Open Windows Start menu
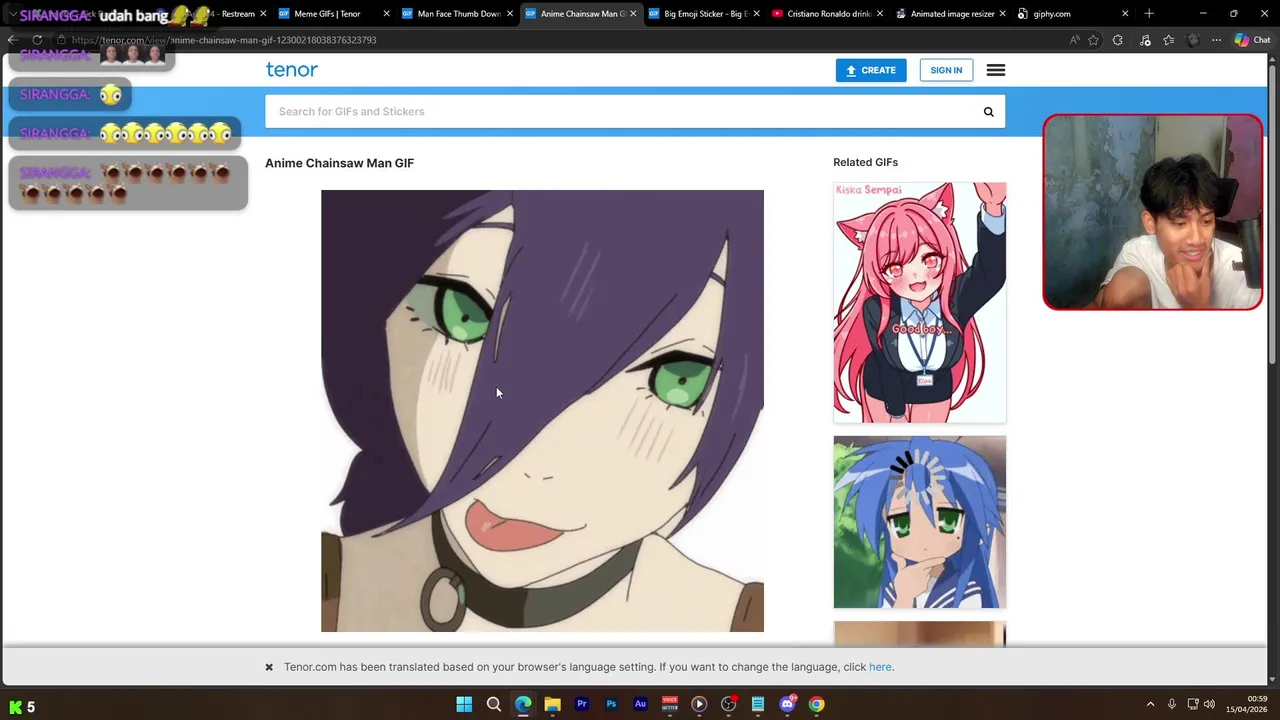The width and height of the screenshot is (1280, 720). click(464, 704)
